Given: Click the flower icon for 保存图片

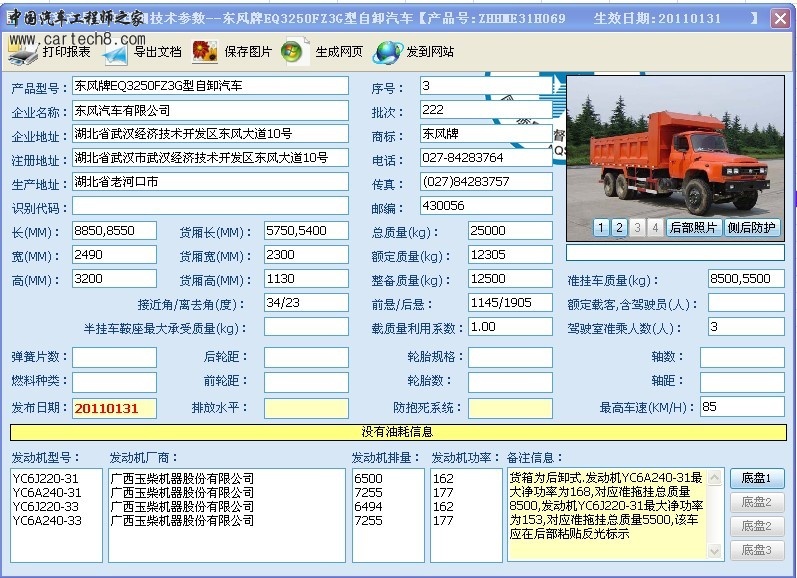Looking at the screenshot, I should pos(205,52).
